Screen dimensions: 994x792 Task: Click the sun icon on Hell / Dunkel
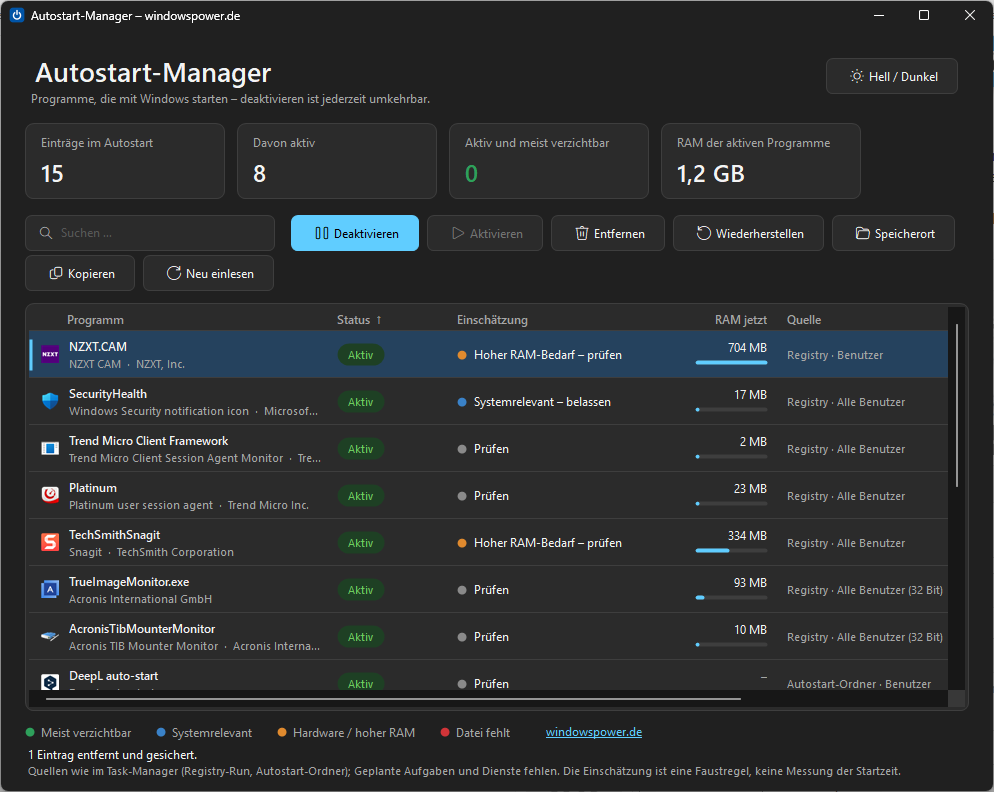coord(856,76)
